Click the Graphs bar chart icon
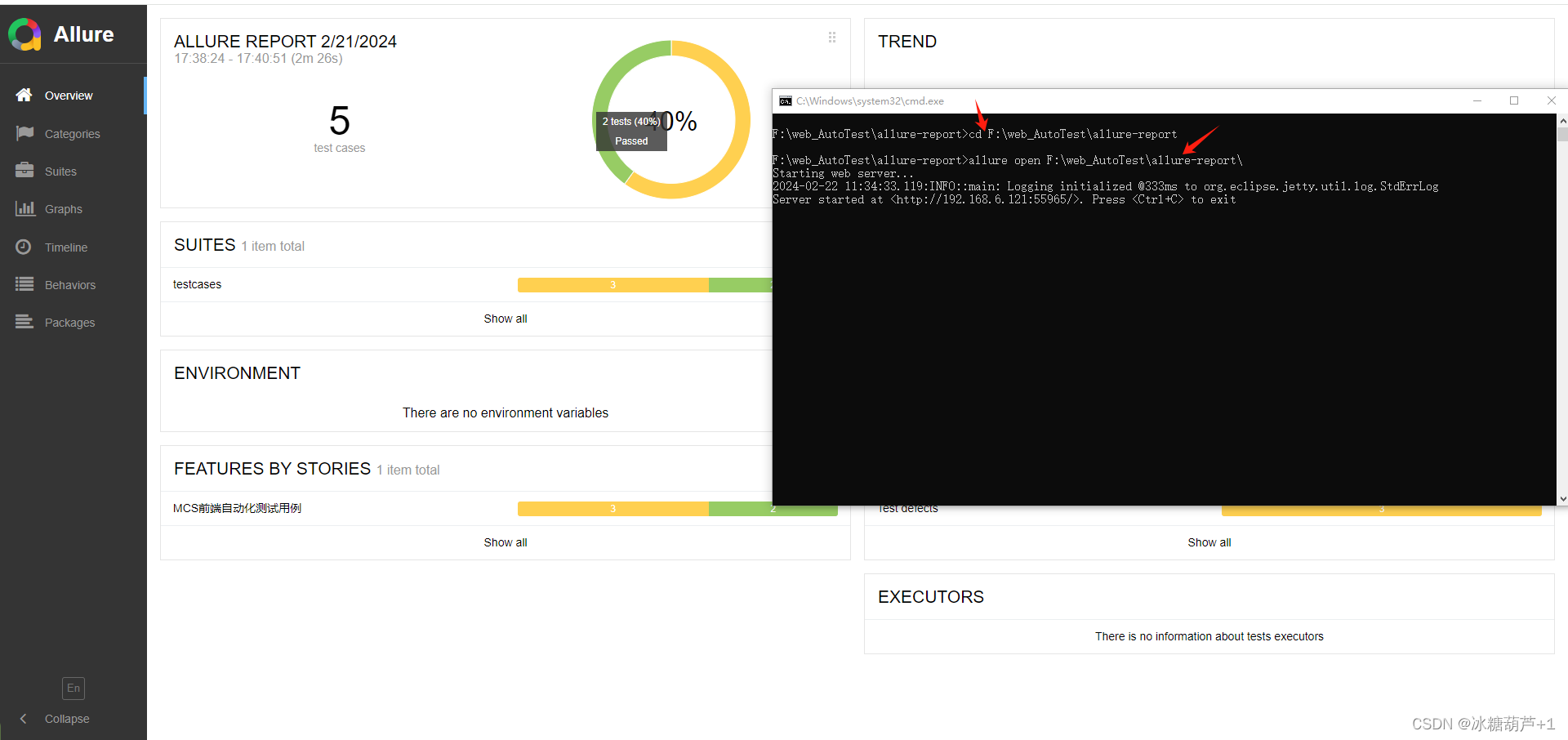Screen dimensions: 1568x740 [24, 208]
